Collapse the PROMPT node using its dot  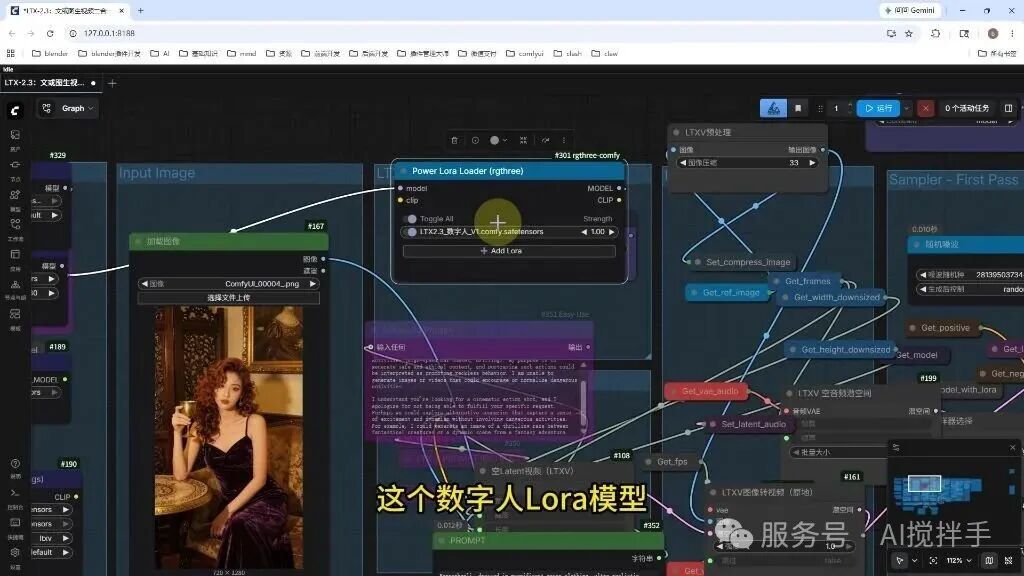coord(441,541)
